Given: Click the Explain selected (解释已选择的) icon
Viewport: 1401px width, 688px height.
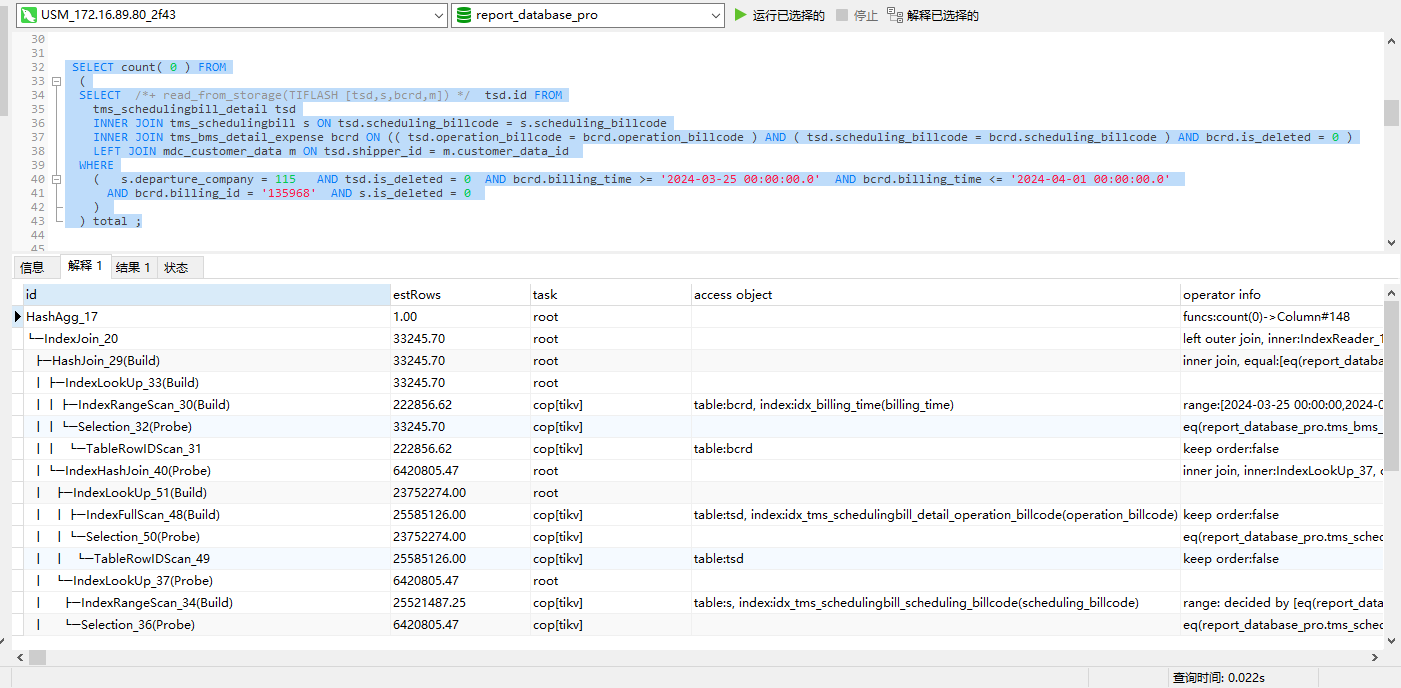Looking at the screenshot, I should click(894, 15).
